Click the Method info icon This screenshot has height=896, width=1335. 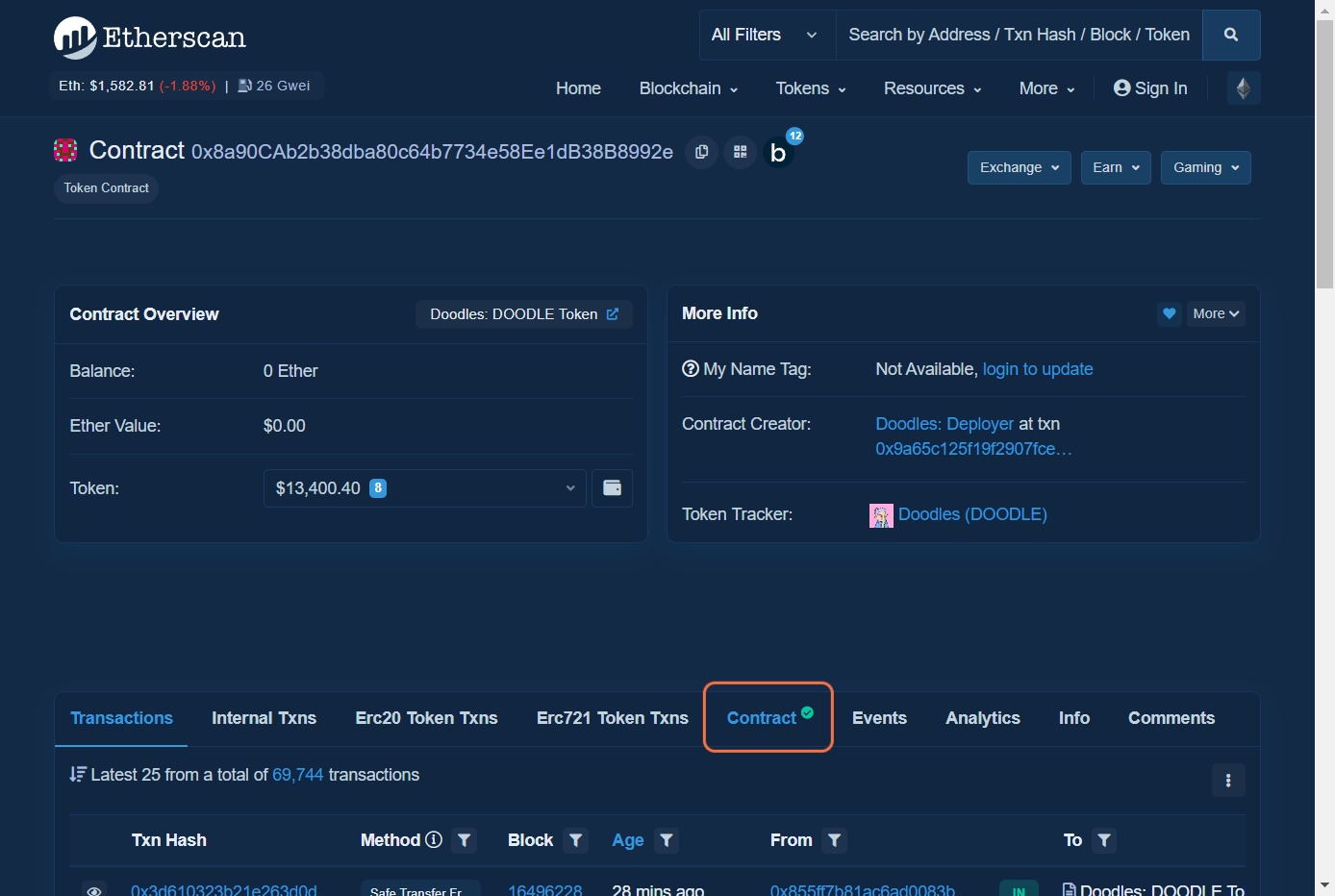434,839
